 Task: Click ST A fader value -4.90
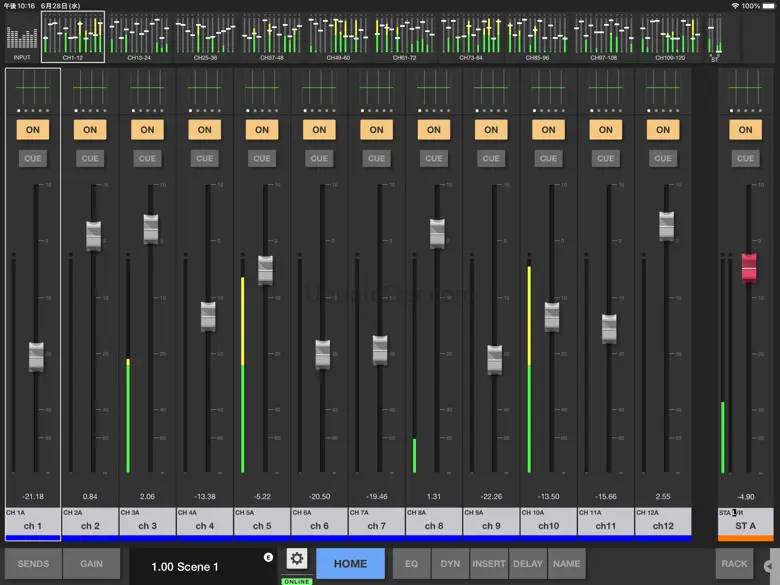pos(745,496)
